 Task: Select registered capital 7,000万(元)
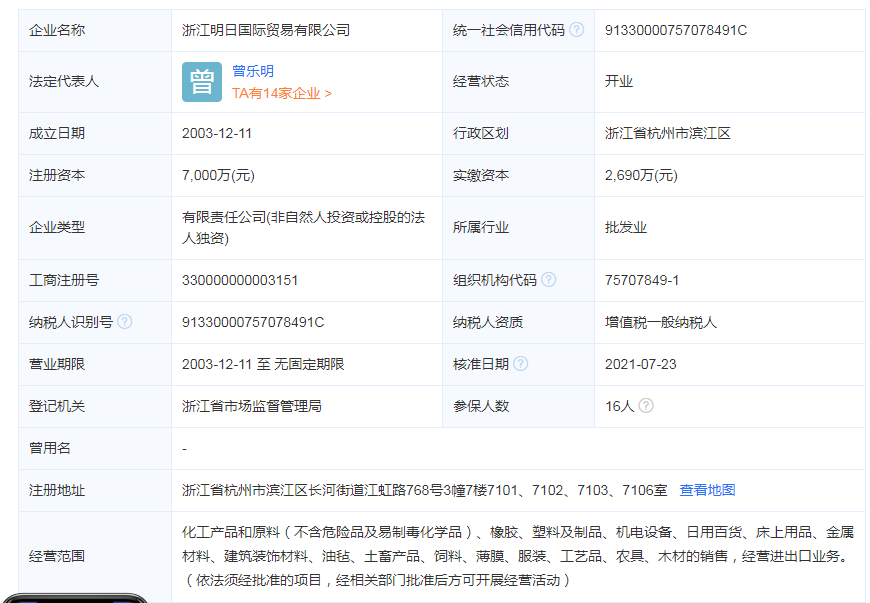[x=218, y=175]
